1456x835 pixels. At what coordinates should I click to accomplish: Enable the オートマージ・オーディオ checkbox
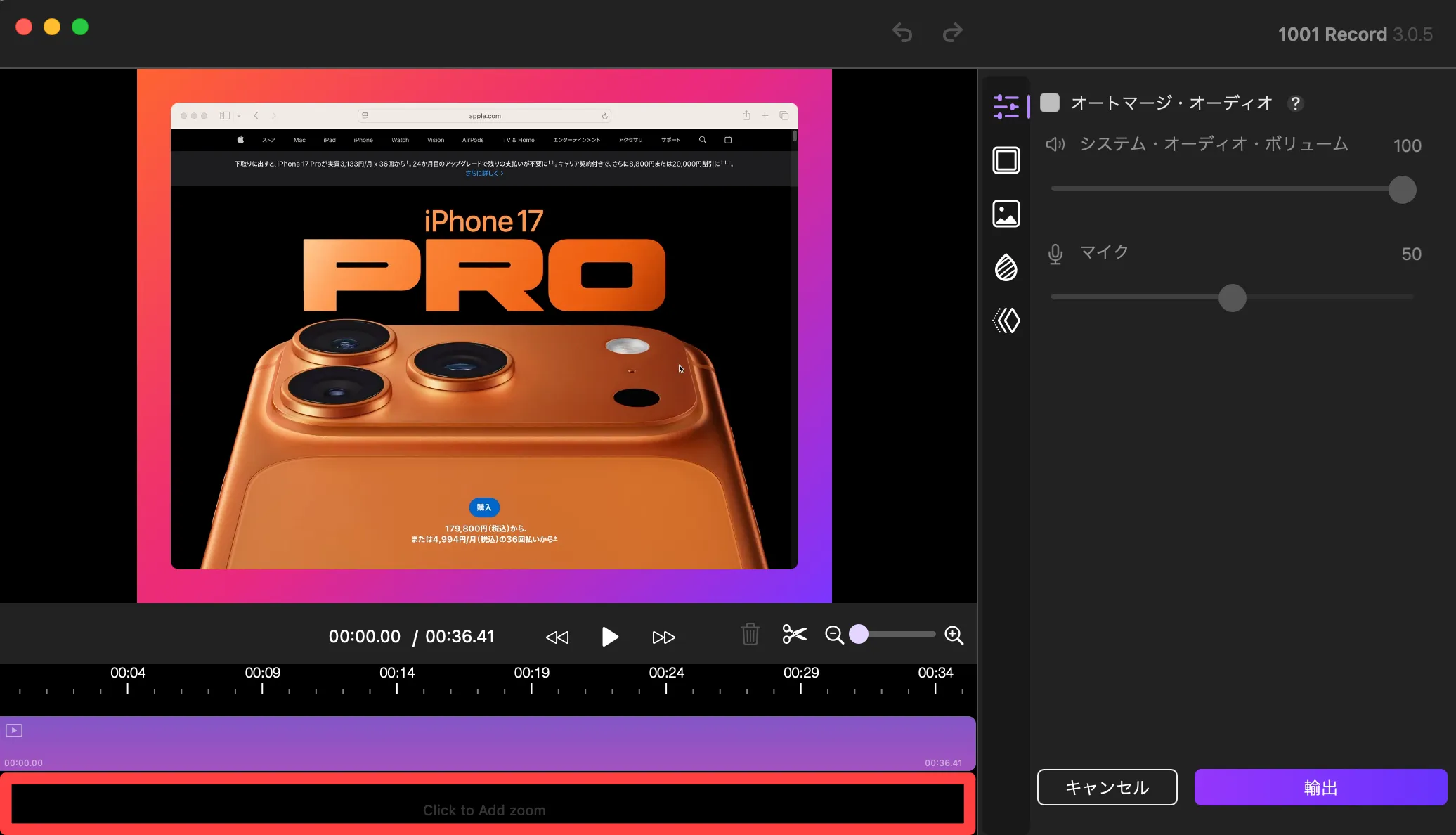1050,103
